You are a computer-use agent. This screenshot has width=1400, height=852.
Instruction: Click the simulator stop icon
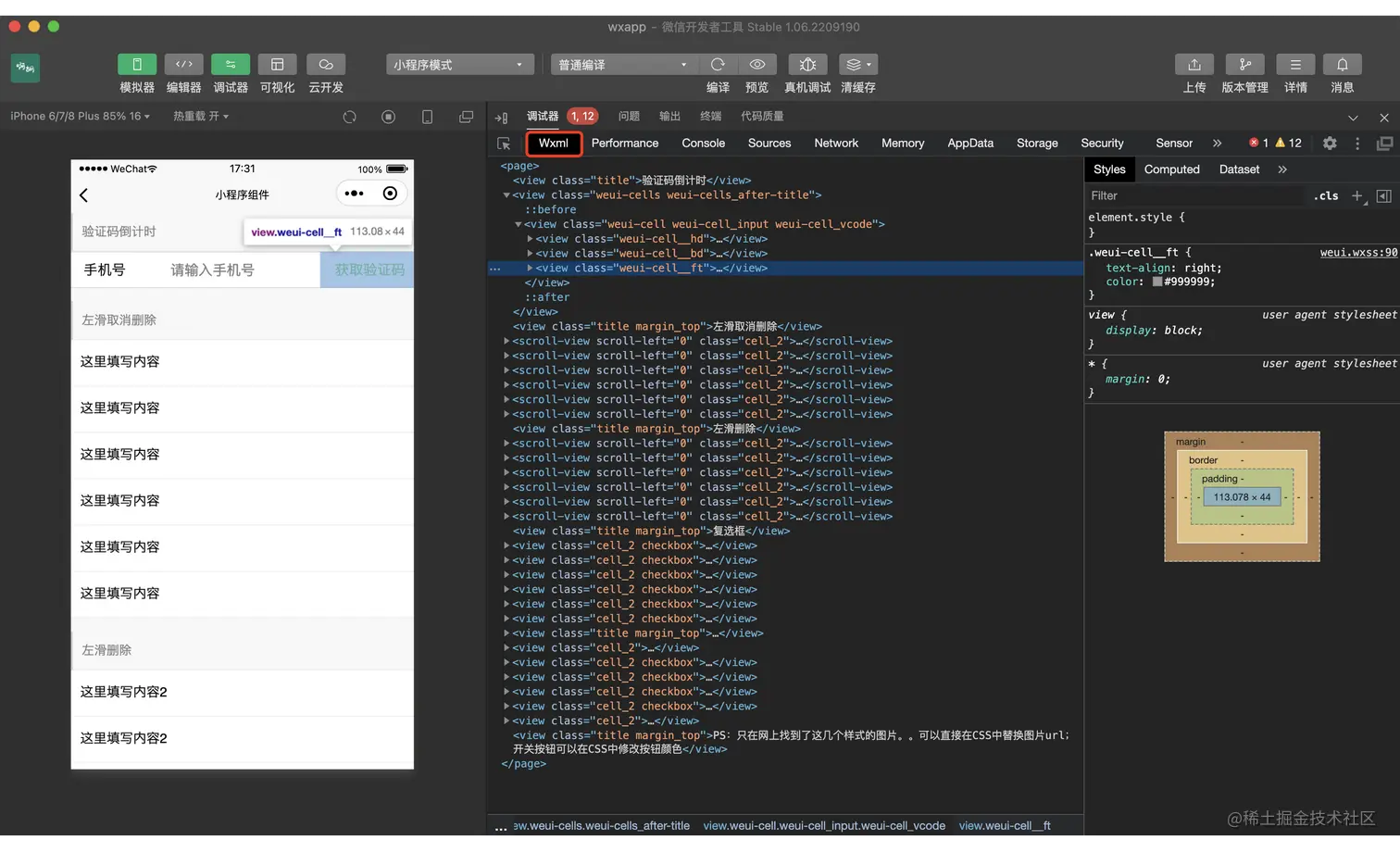tap(388, 117)
